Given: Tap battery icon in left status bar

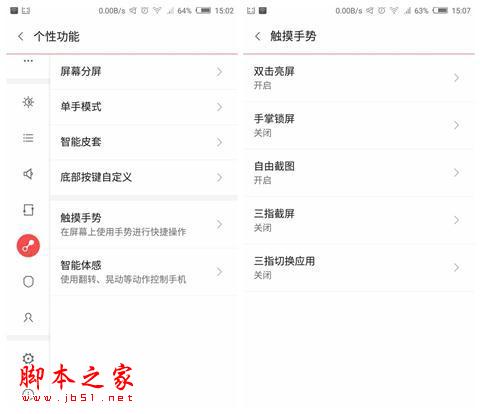Looking at the screenshot, I should pyautogui.click(x=203, y=11).
